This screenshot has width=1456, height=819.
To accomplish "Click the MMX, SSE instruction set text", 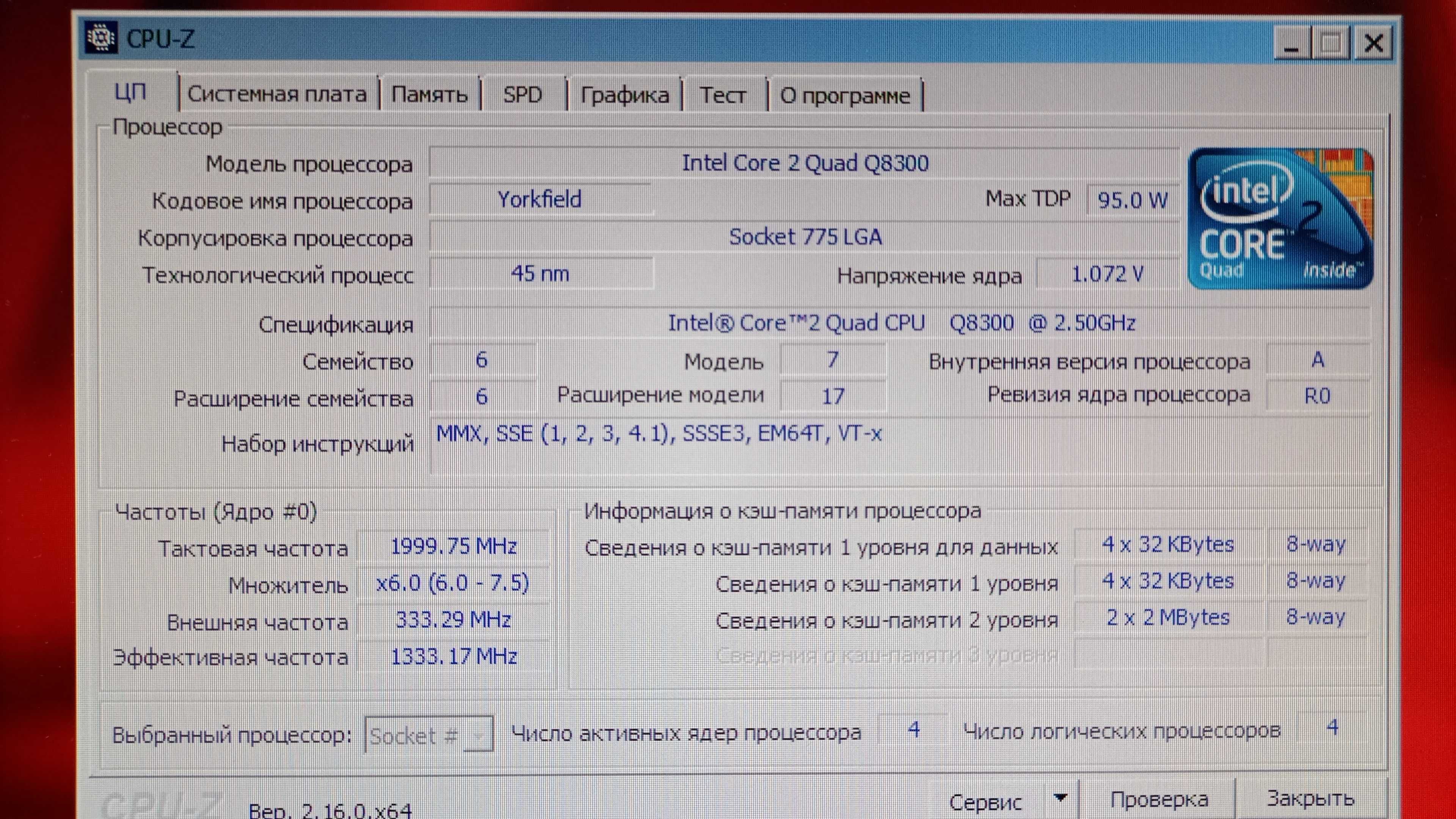I will (x=659, y=433).
